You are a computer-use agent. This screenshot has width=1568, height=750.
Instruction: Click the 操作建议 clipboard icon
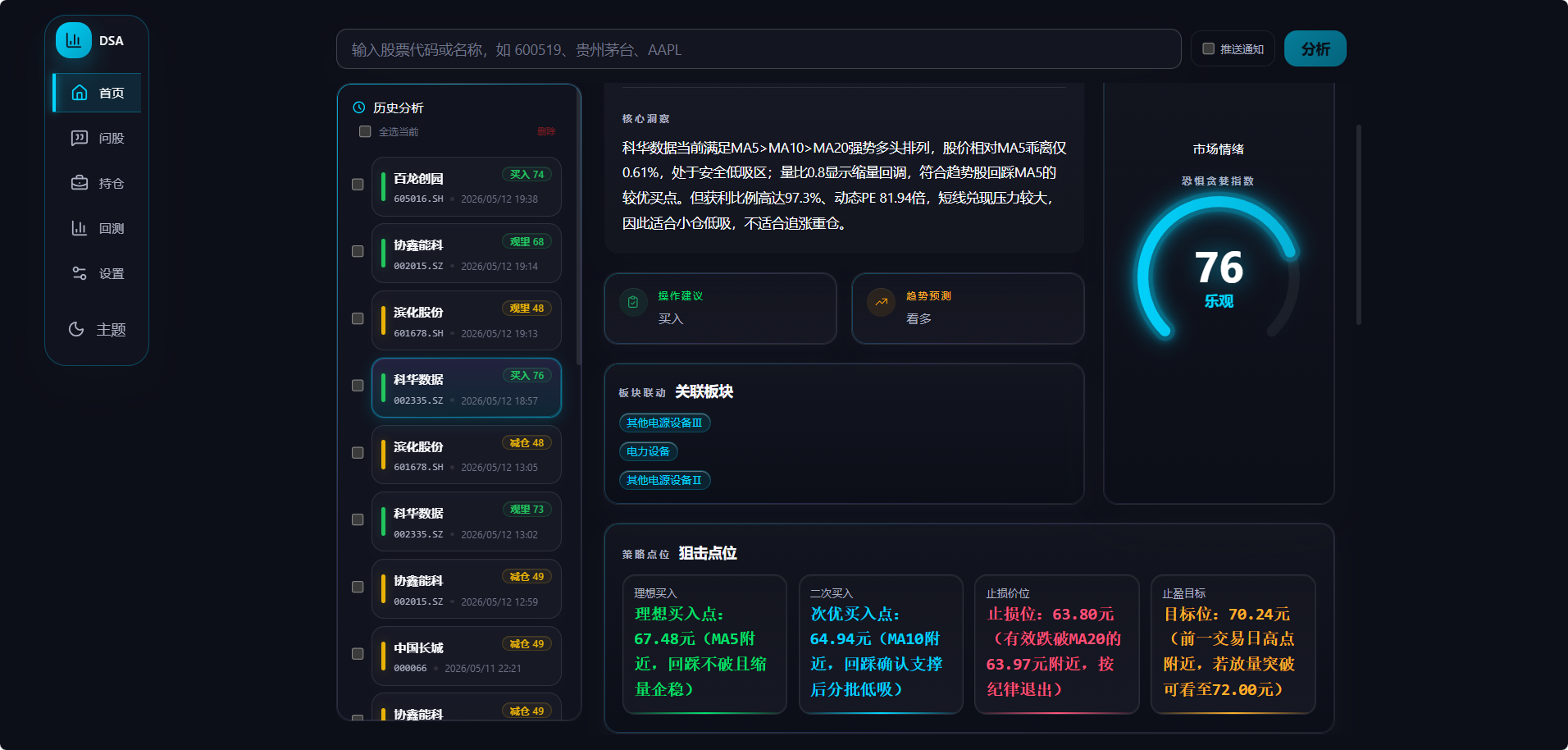click(x=633, y=302)
